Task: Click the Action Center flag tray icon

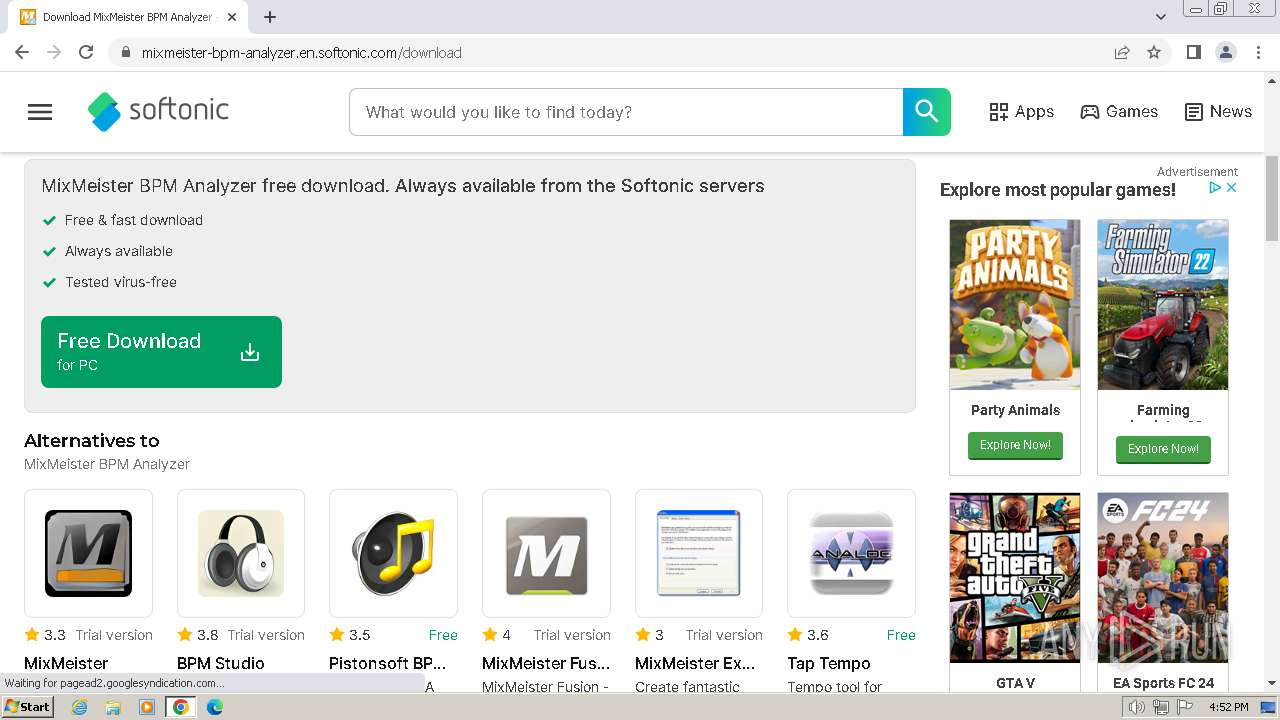Action: click(1185, 707)
